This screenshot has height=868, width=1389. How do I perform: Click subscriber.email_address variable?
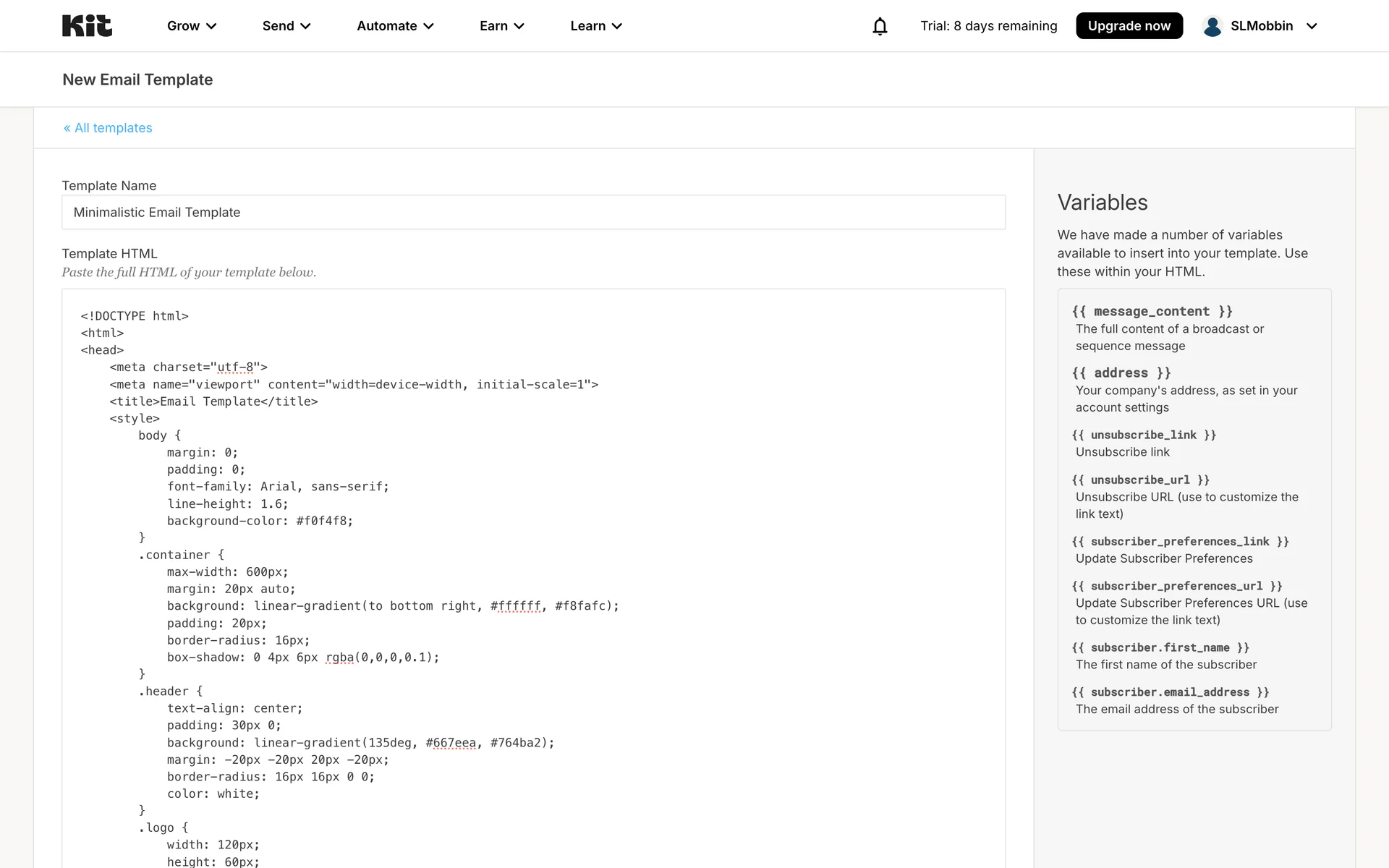click(1170, 692)
